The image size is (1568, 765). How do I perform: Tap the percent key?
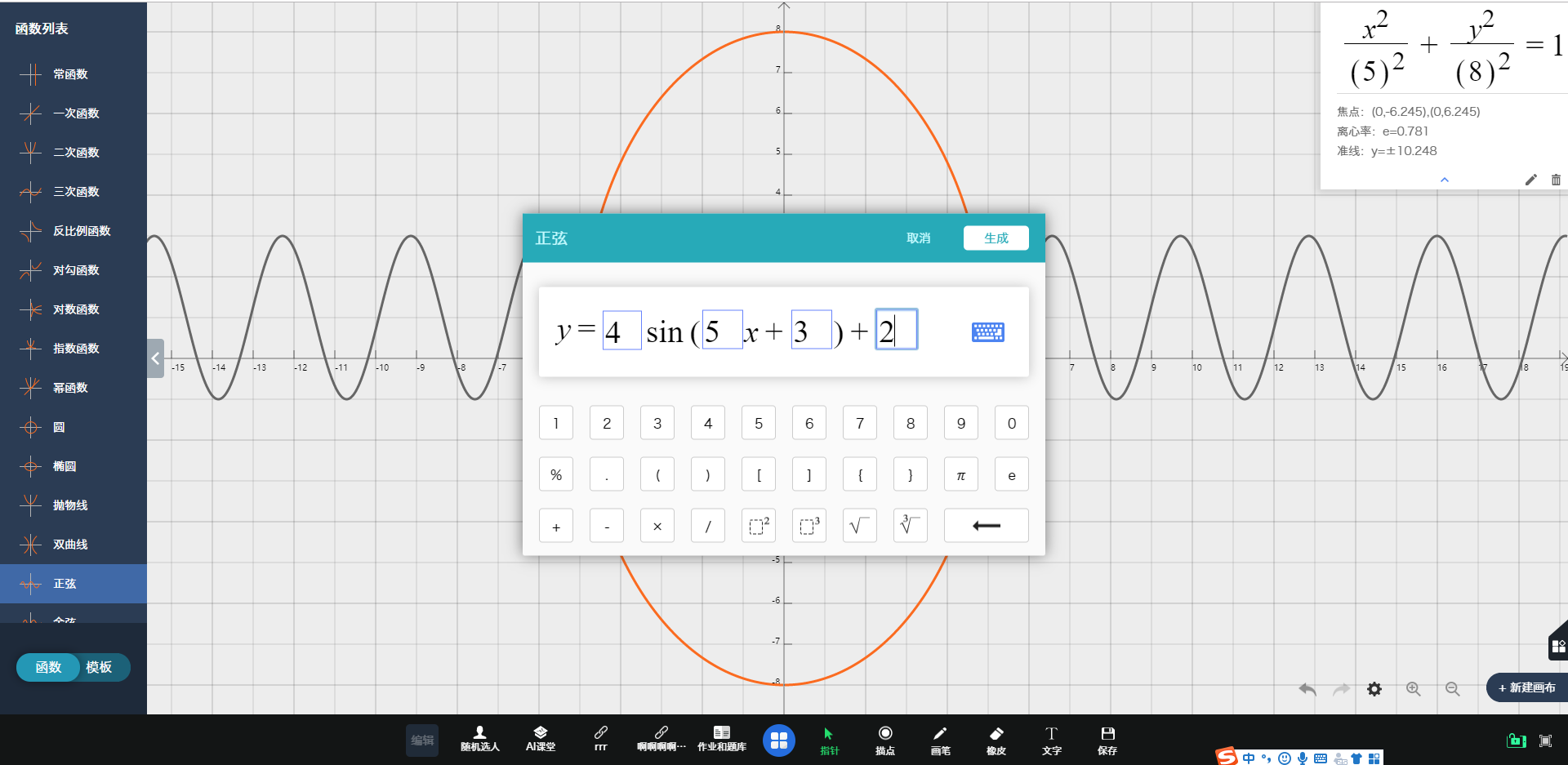(556, 474)
